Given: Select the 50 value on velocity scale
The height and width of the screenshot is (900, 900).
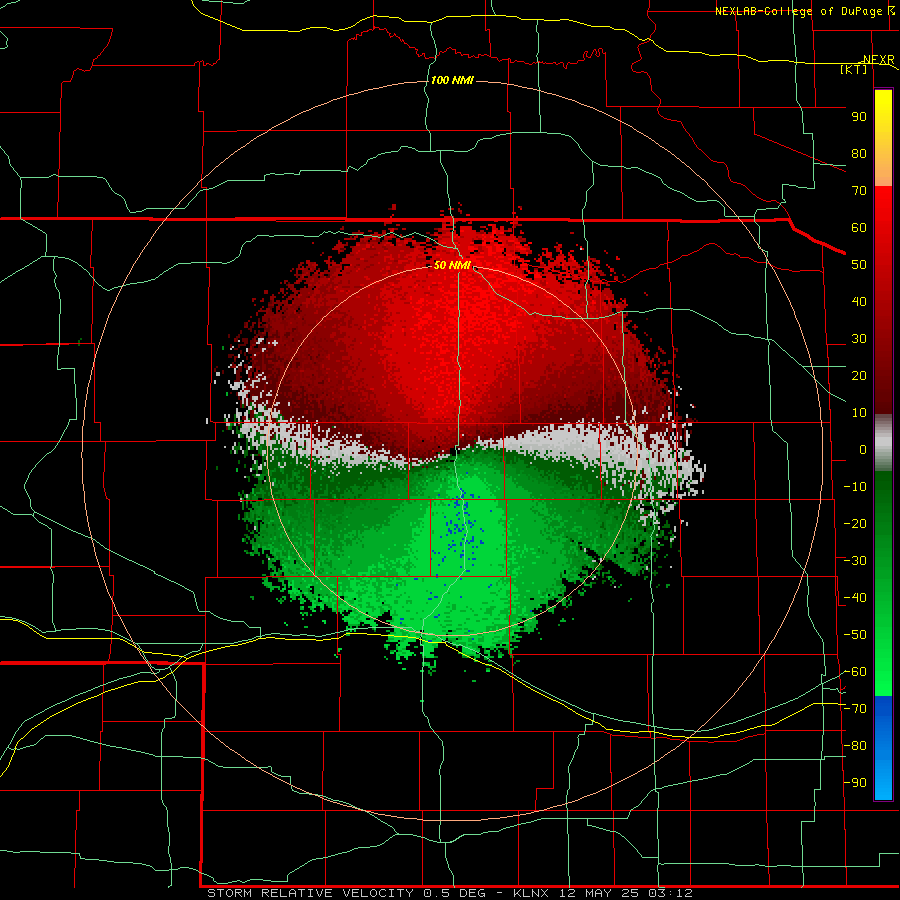Looking at the screenshot, I should [x=859, y=265].
